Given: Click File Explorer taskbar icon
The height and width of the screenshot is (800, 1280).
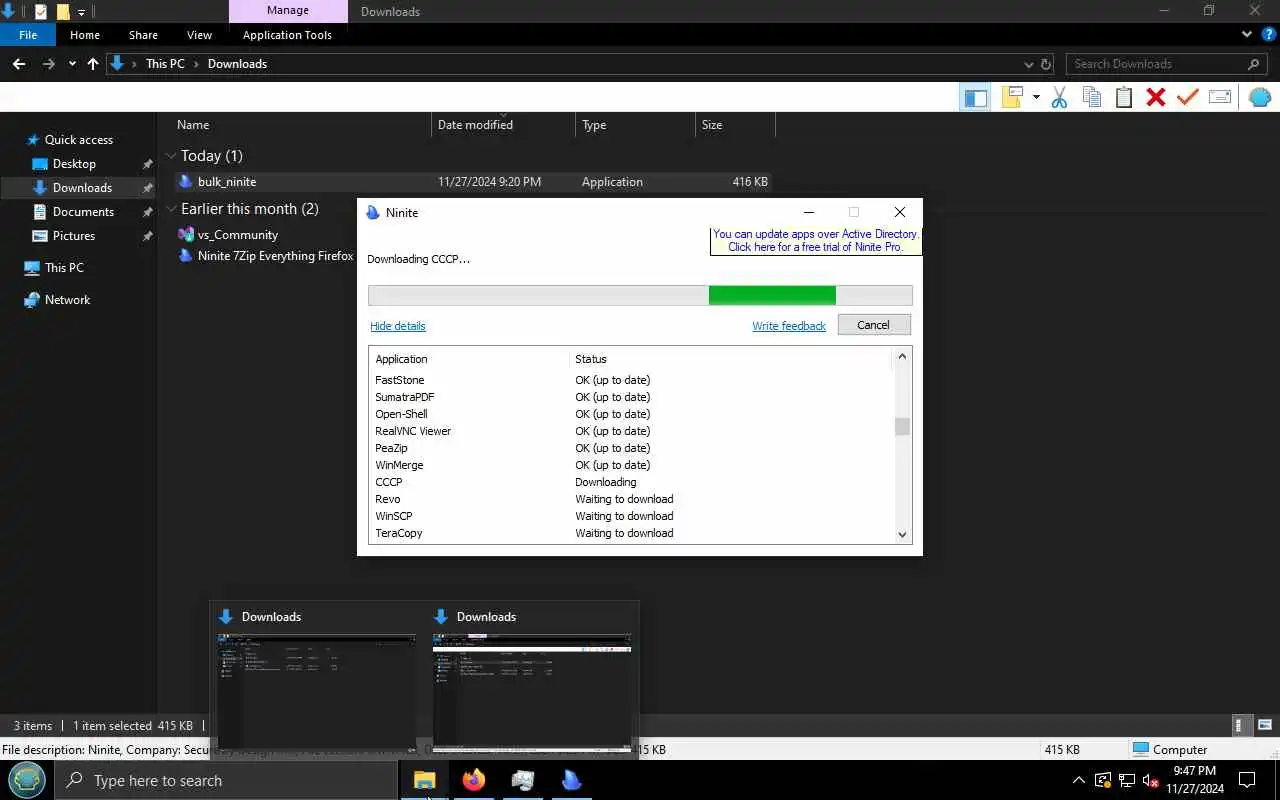Looking at the screenshot, I should pyautogui.click(x=425, y=780).
